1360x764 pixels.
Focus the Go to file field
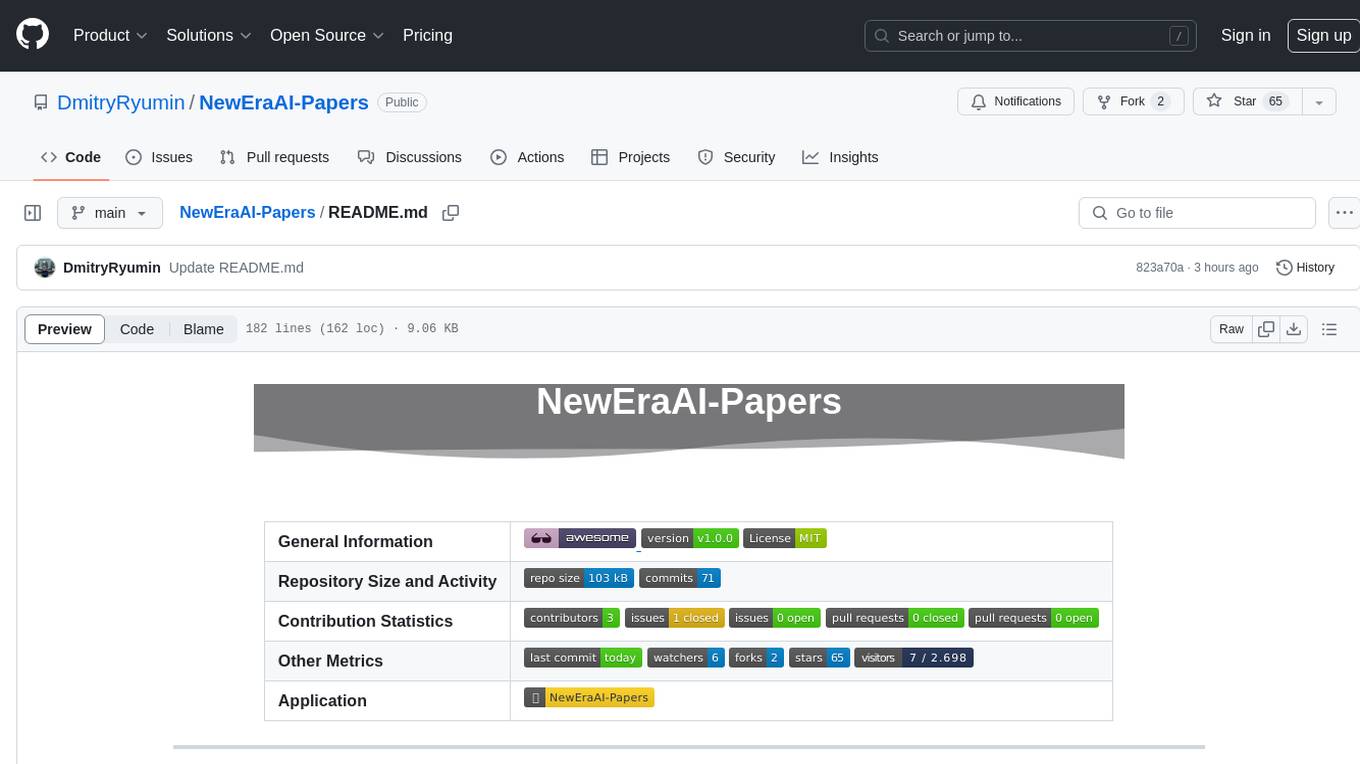(1197, 213)
